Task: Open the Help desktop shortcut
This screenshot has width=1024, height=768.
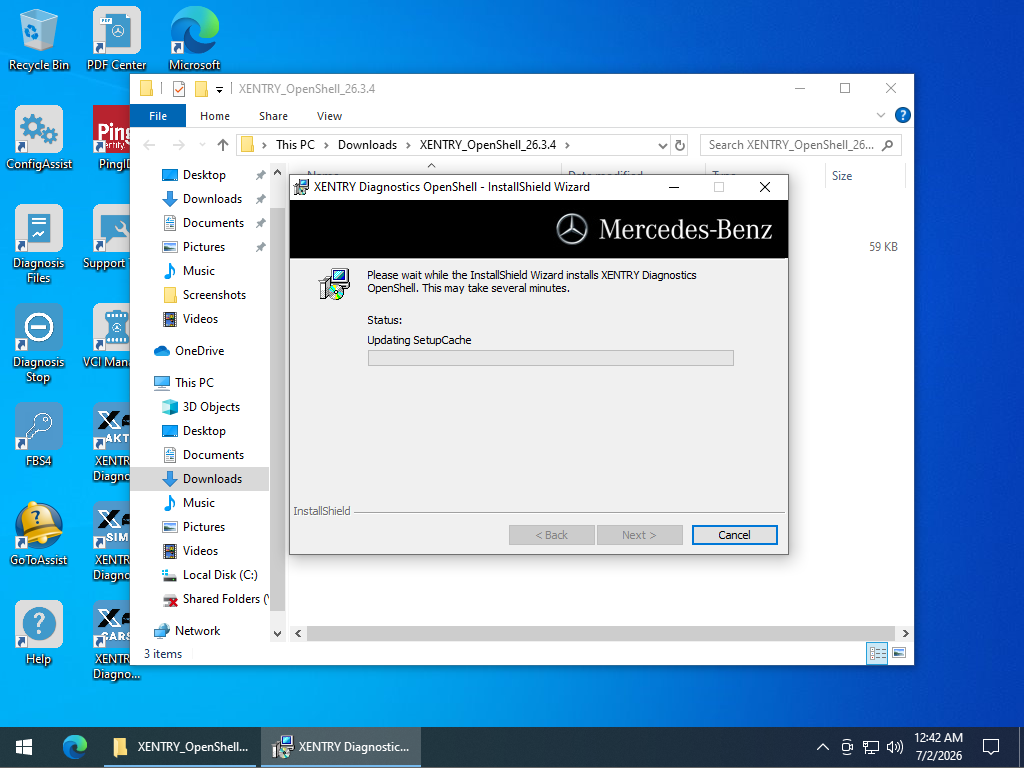Action: (x=39, y=633)
